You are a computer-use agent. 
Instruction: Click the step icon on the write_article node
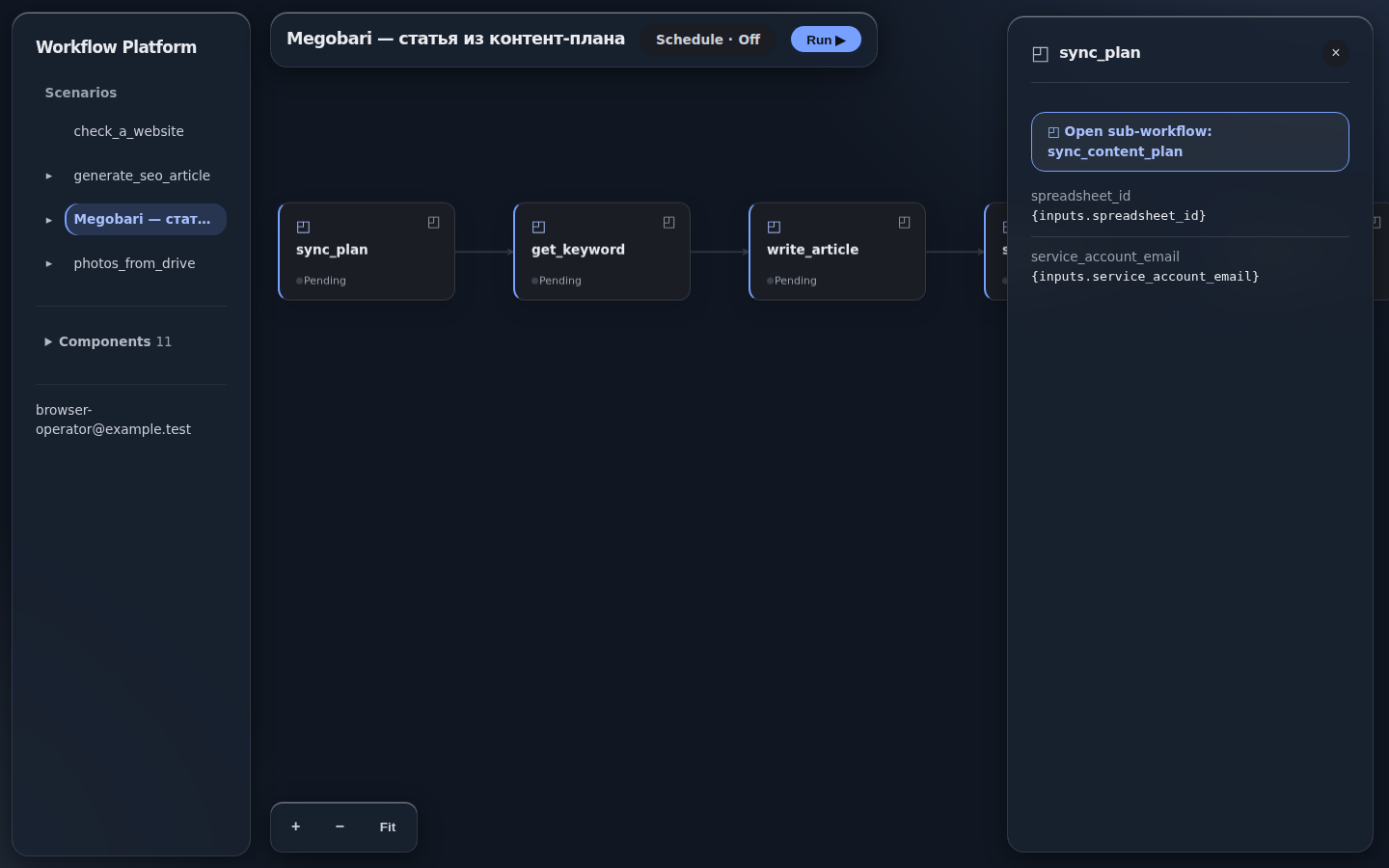pos(774,228)
